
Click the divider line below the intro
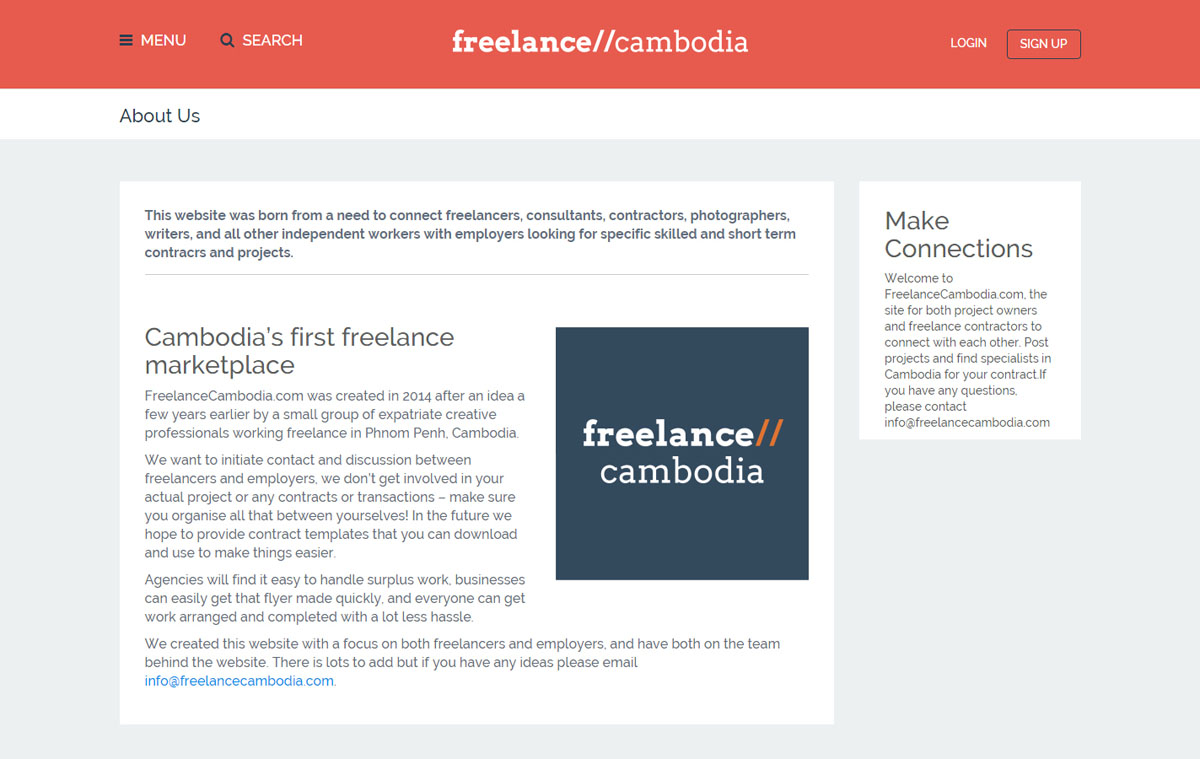click(x=476, y=274)
